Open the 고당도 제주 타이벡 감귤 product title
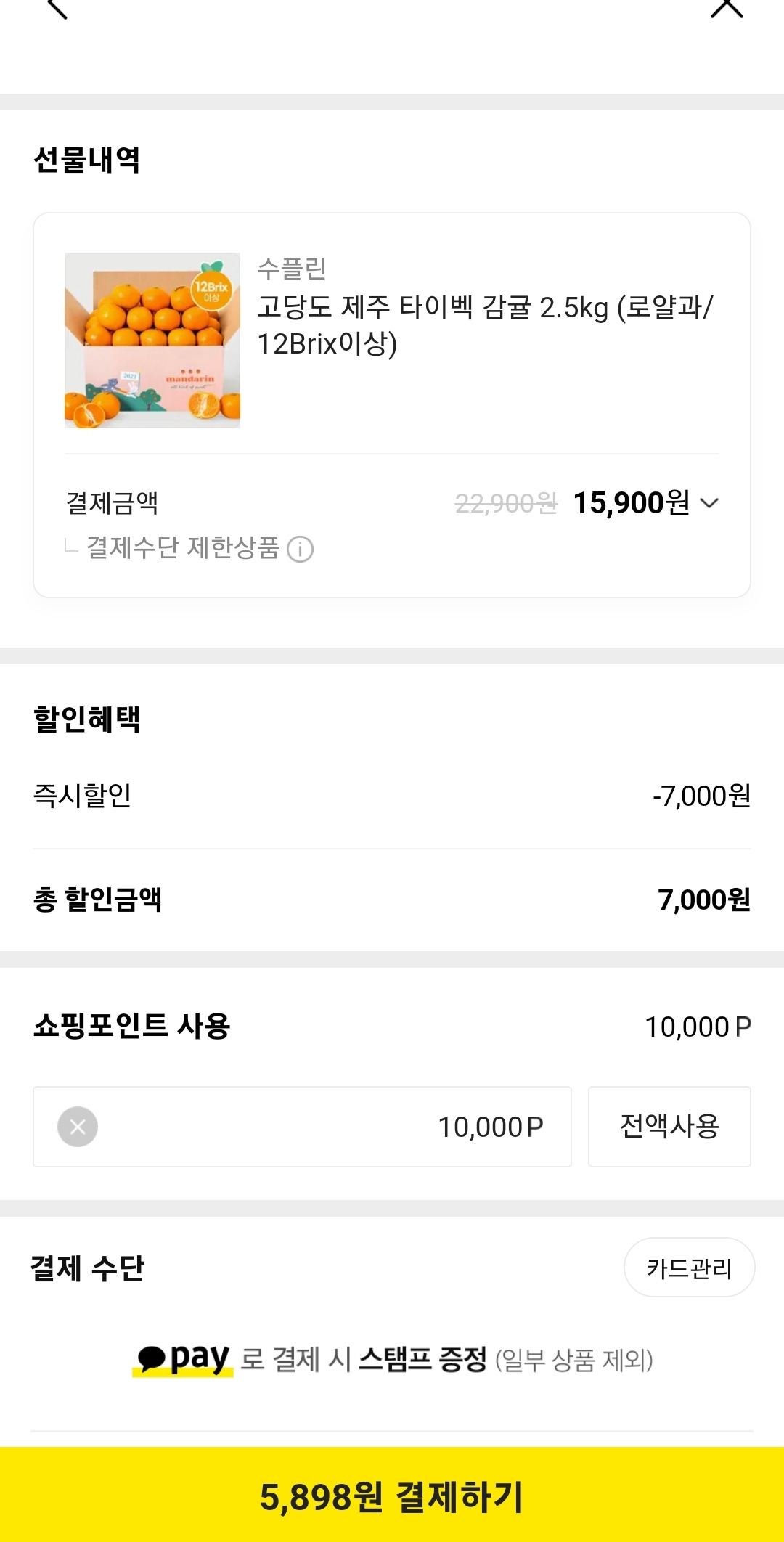This screenshot has width=784, height=1542. (x=486, y=325)
